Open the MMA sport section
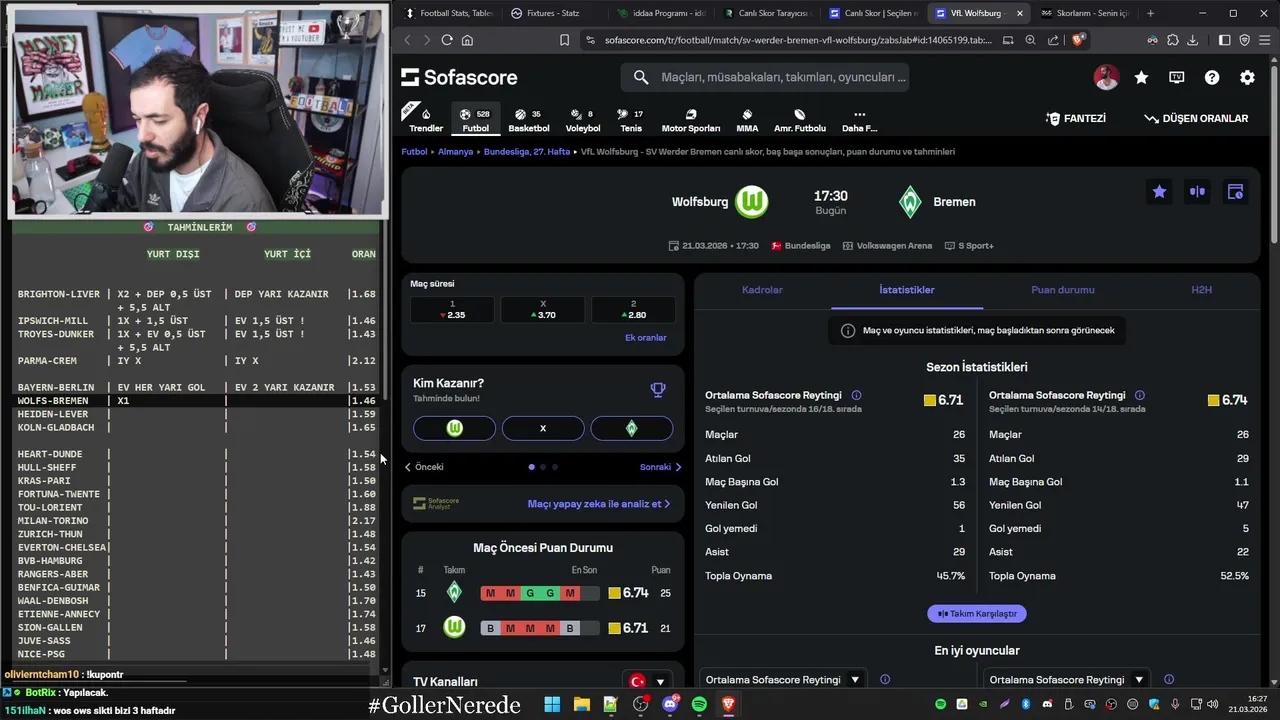The height and width of the screenshot is (720, 1280). pyautogui.click(x=747, y=119)
